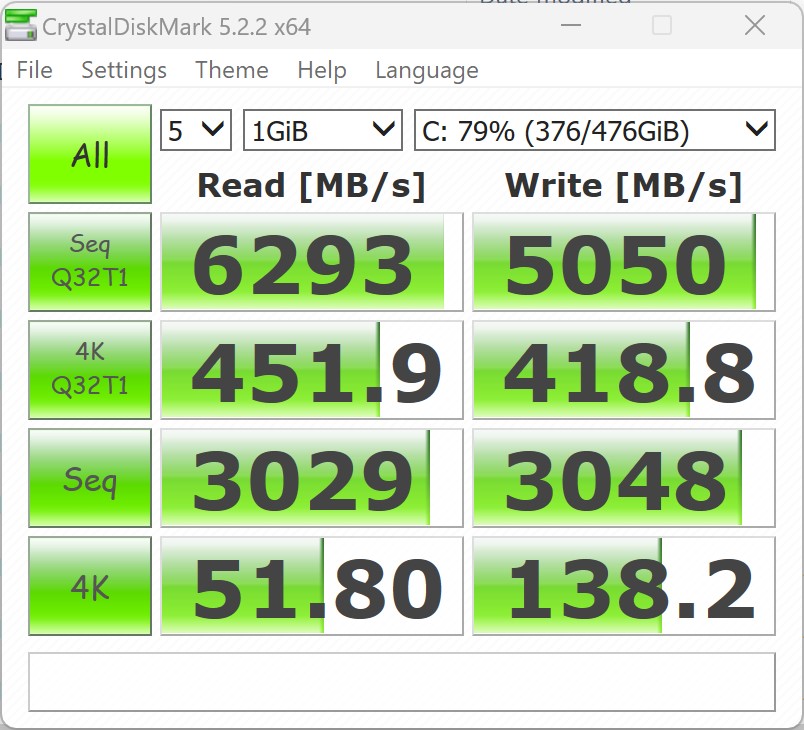Click the Seq write result 3048
Image resolution: width=804 pixels, height=730 pixels.
pos(624,478)
